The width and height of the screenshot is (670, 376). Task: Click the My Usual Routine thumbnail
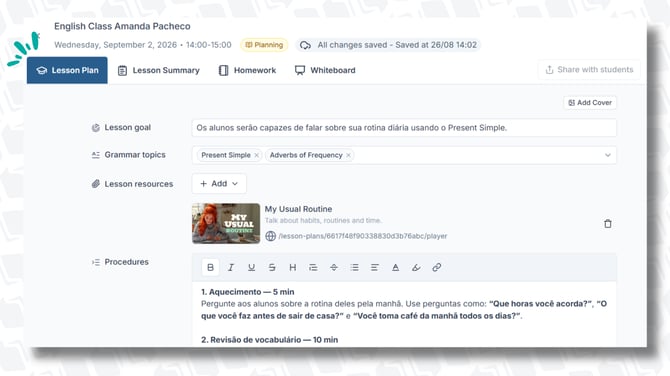226,223
